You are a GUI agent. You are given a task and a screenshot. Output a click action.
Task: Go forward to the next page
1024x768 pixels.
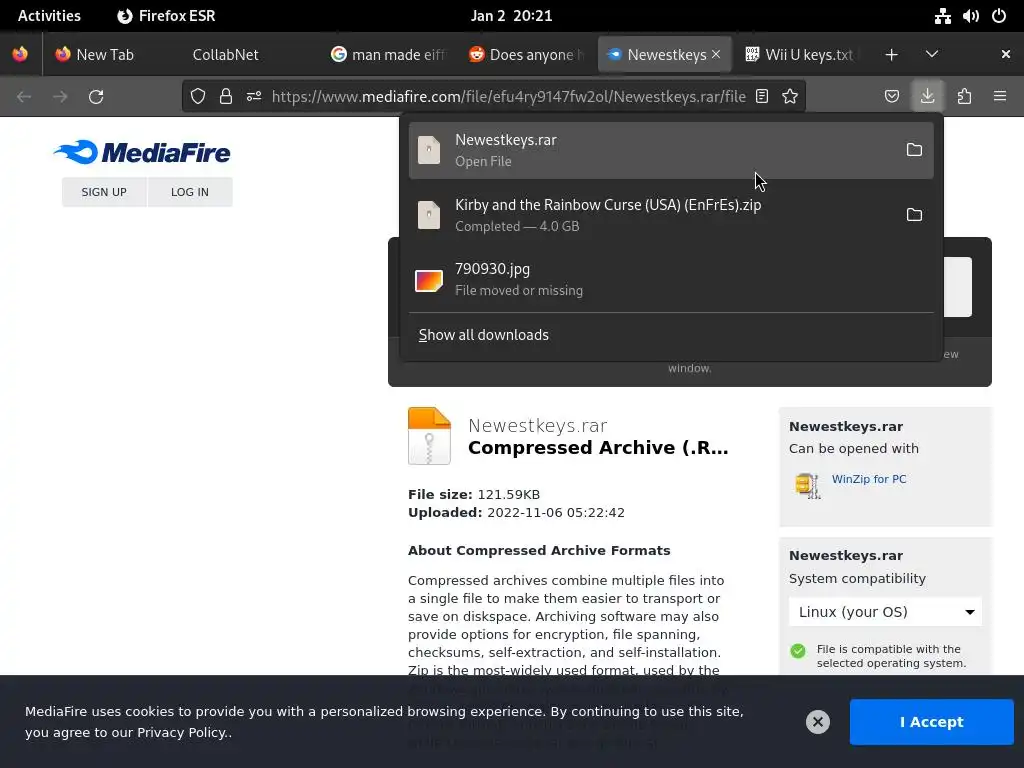(60, 96)
